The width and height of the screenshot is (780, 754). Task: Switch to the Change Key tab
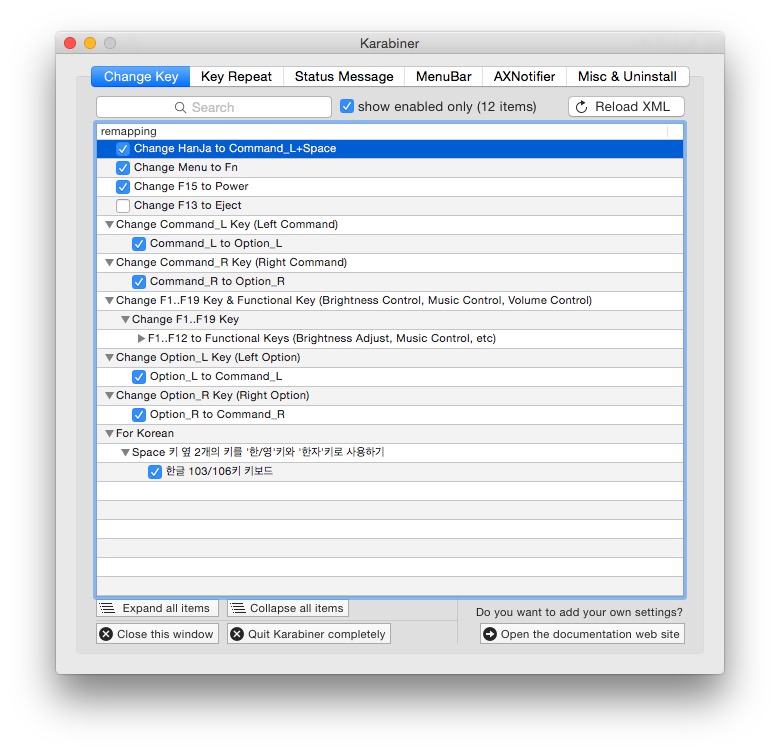(x=141, y=77)
